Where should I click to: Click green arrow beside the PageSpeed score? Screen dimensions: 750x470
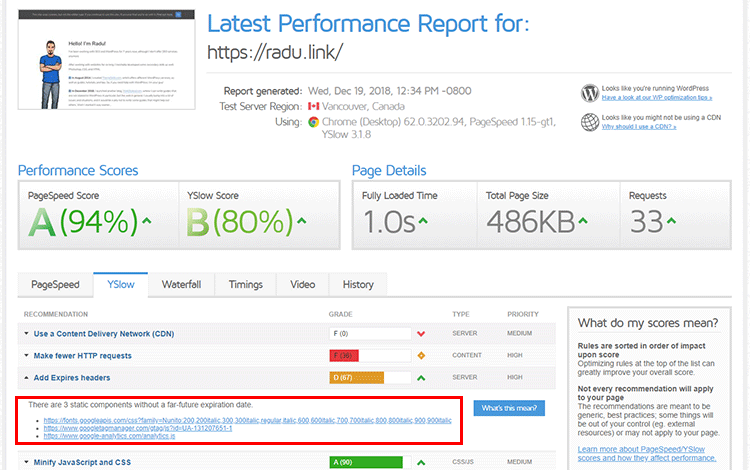point(147,221)
